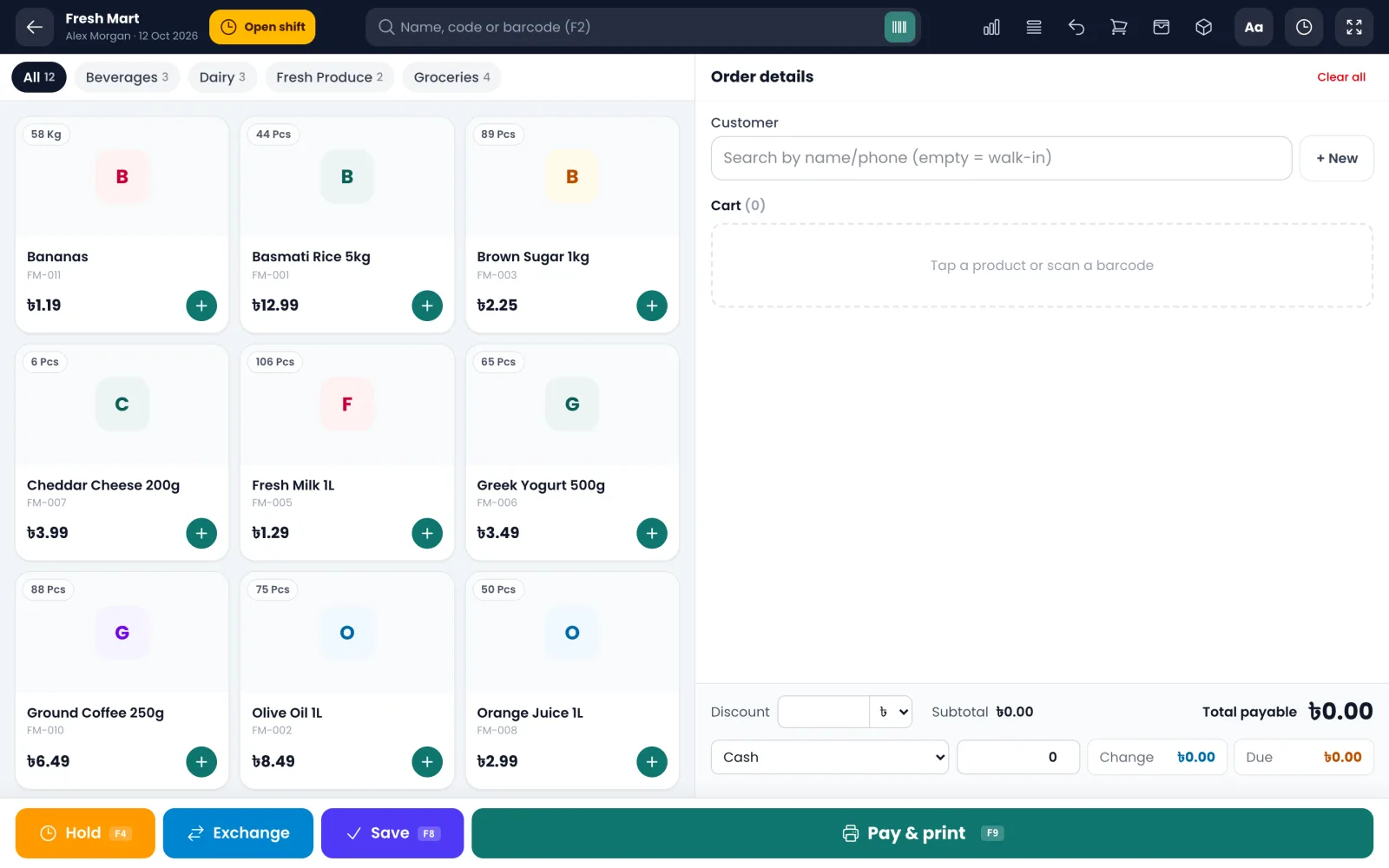Add Brown Sugar 1kg using plus icon
The width and height of the screenshot is (1389, 868).
[652, 306]
